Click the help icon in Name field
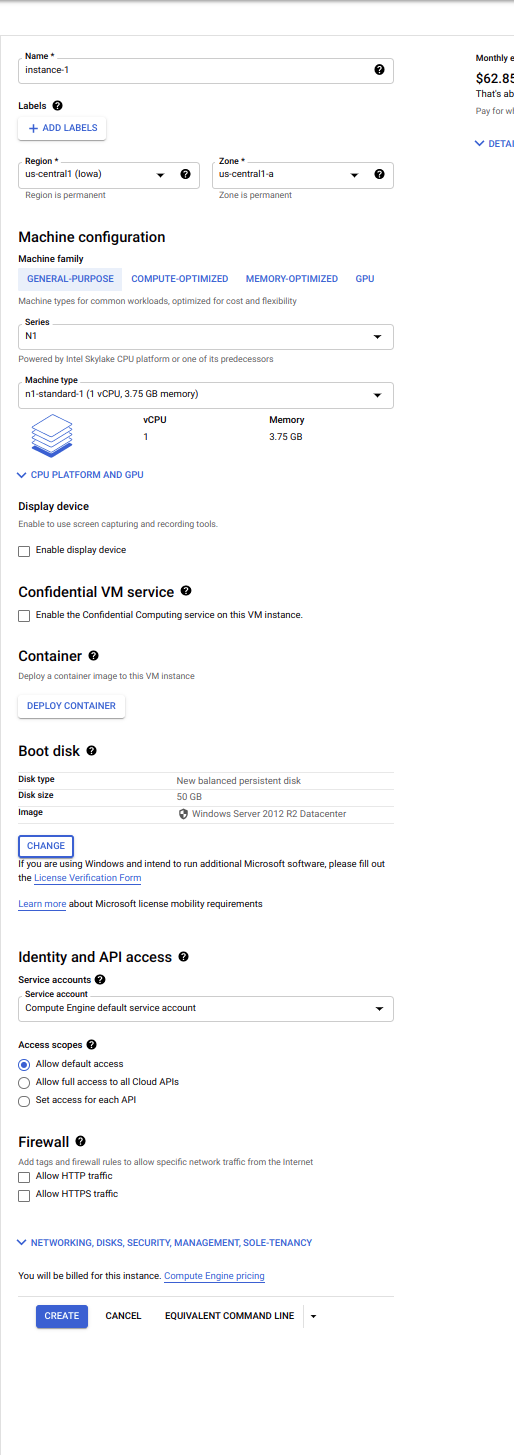This screenshot has width=514, height=1455. tap(379, 70)
